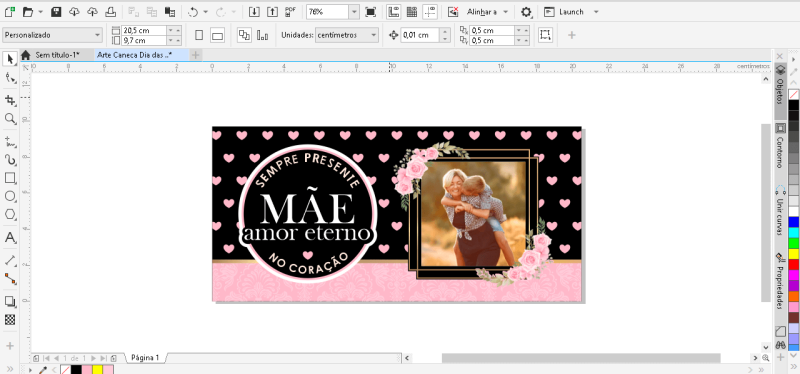Select the Parallel Dimension line tool
The height and width of the screenshot is (374, 800).
click(x=10, y=260)
